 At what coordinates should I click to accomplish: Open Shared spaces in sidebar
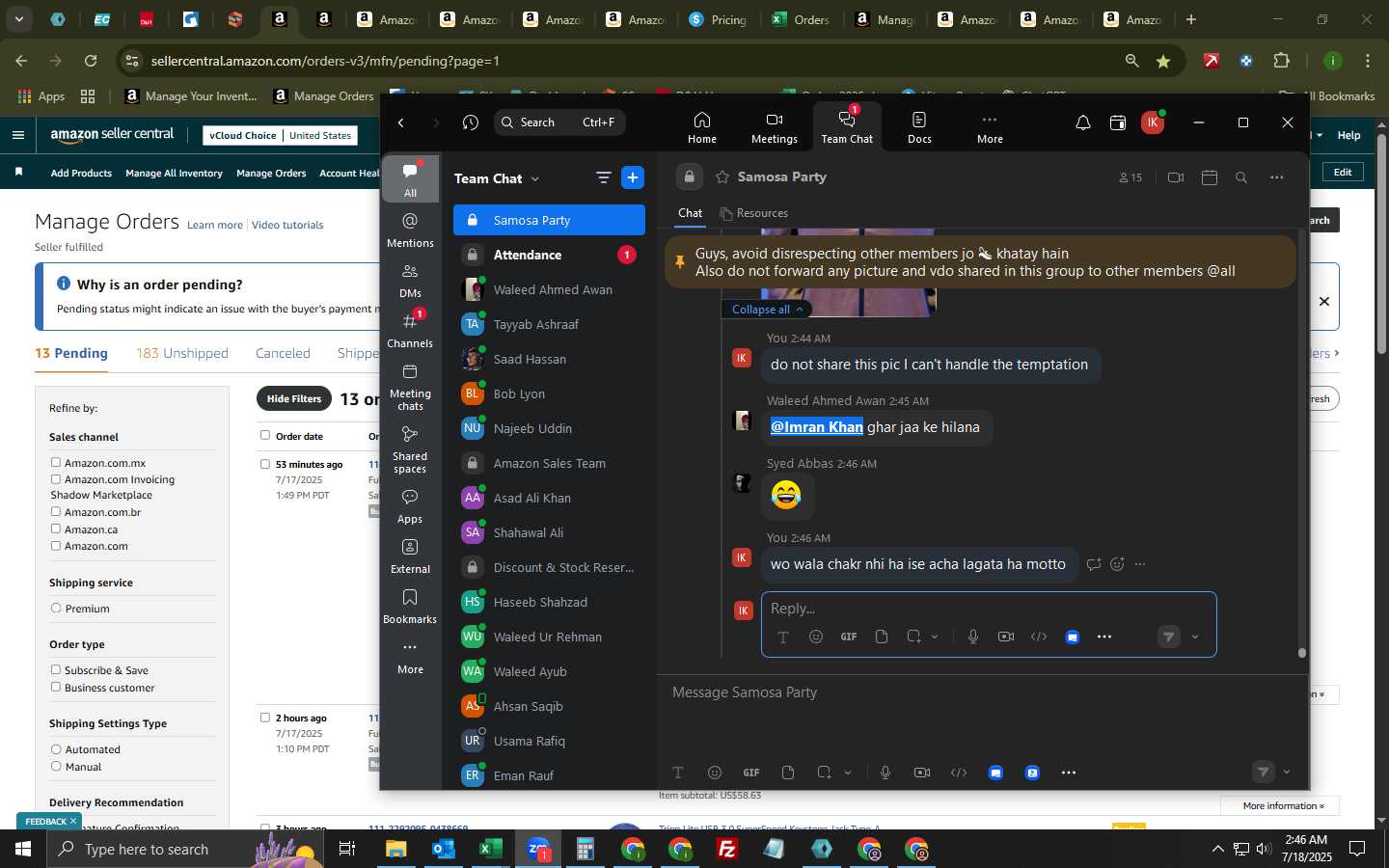(x=410, y=448)
